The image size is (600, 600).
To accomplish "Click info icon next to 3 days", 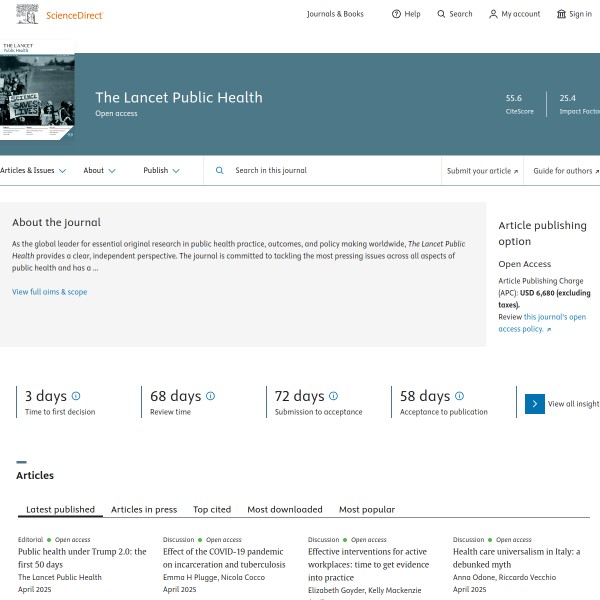I will (76, 396).
